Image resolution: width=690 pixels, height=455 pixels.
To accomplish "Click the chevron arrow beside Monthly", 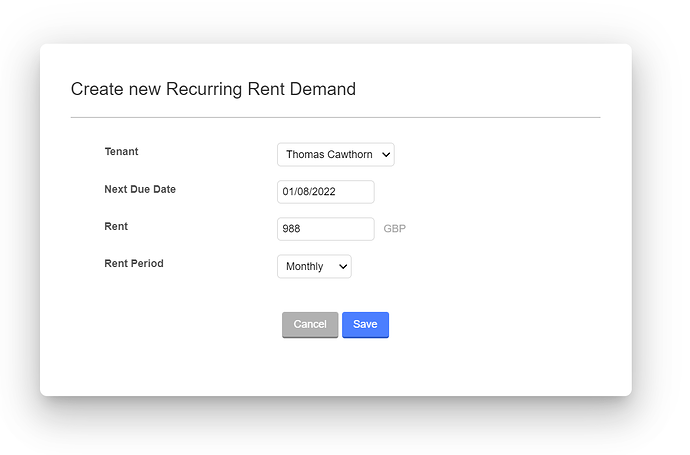I will pos(343,267).
